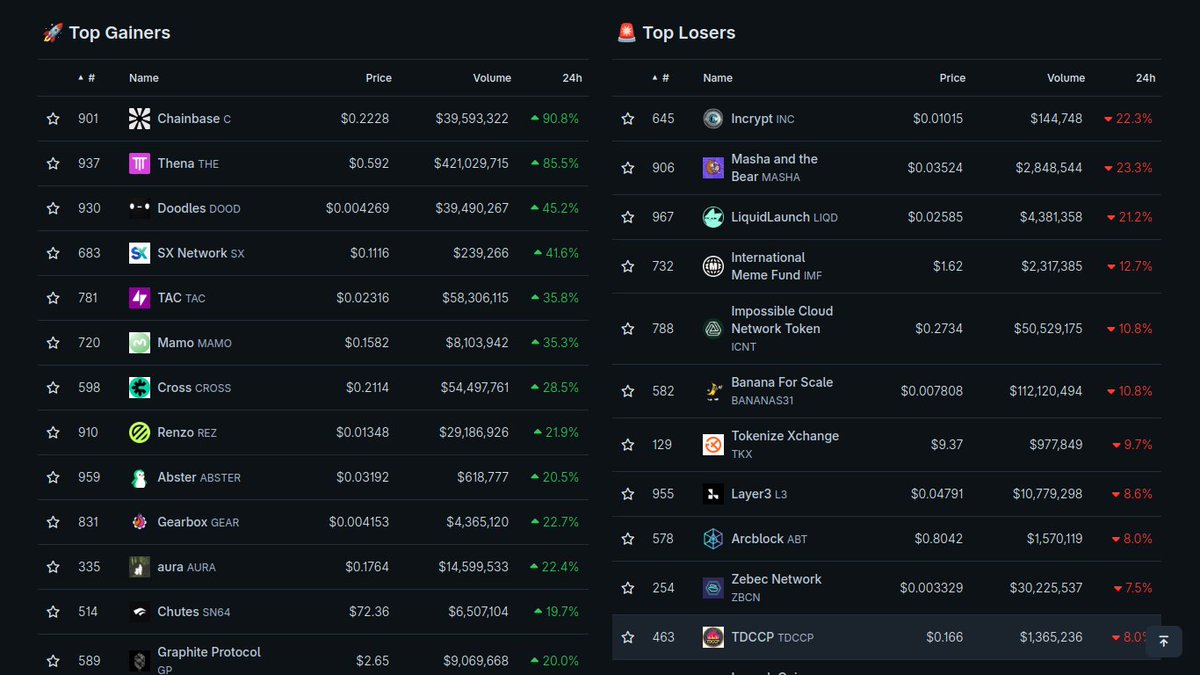Screen dimensions: 1200x675
Task: Click the TAC coin logo icon
Action: tap(140, 298)
